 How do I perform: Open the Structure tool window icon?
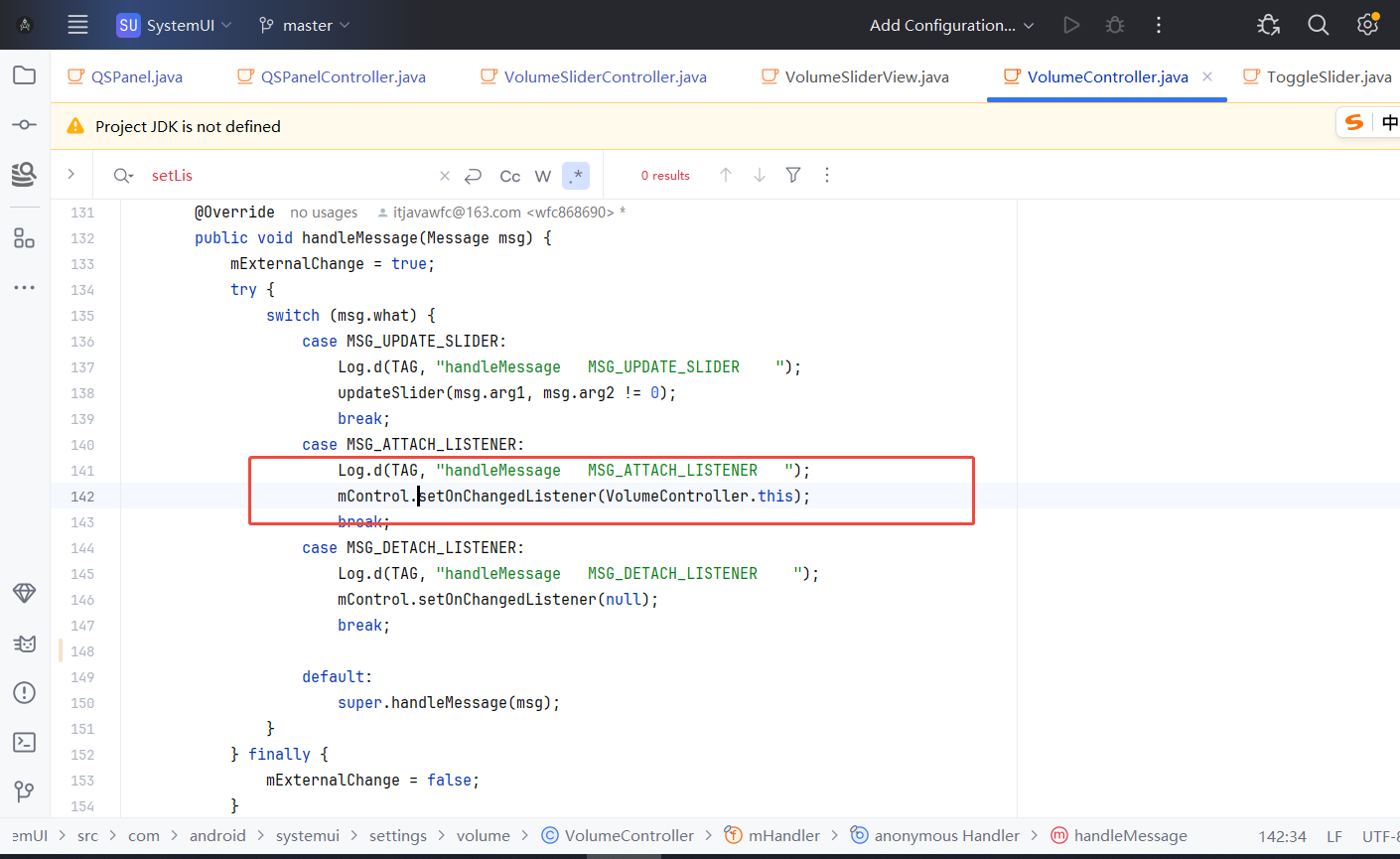pos(25,237)
